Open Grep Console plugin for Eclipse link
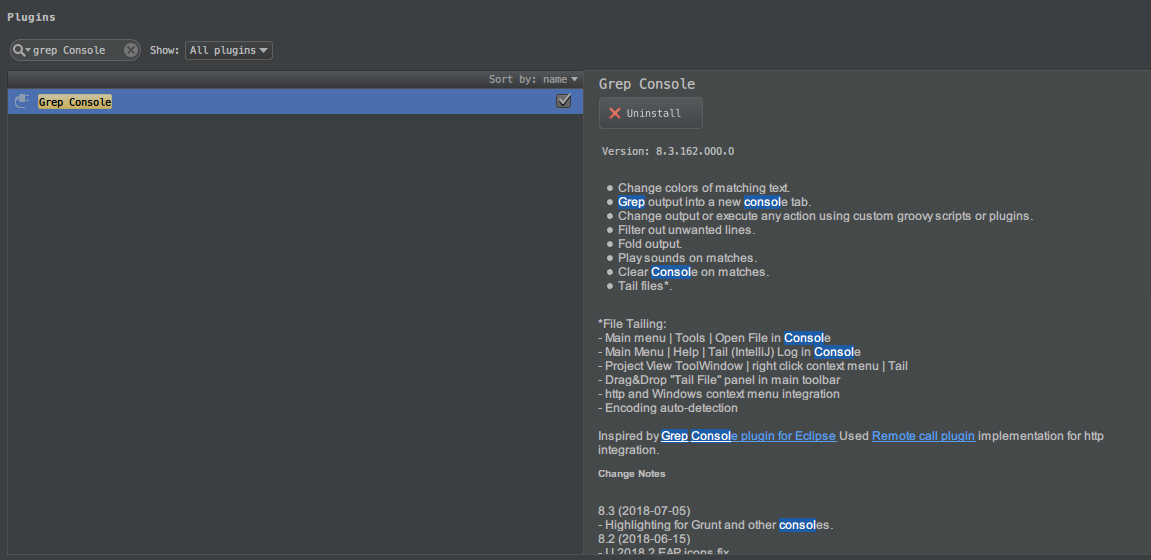This screenshot has height=560, width=1151. click(x=748, y=436)
